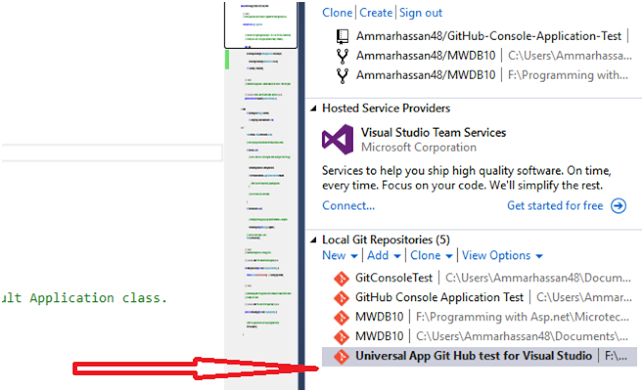The image size is (644, 392).
Task: Collapse the Hosted Service Providers section
Action: [314, 108]
